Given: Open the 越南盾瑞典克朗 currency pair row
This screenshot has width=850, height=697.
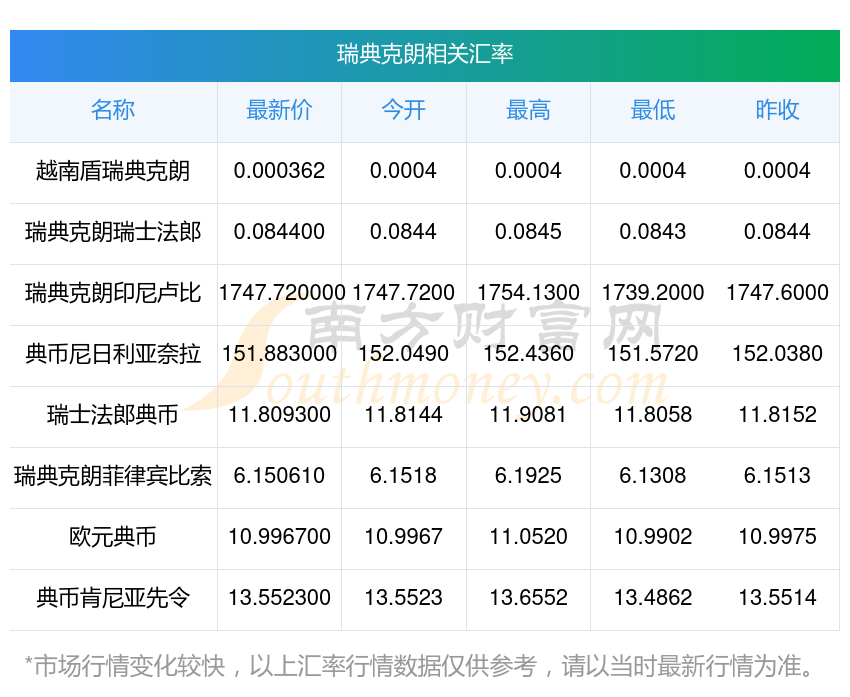Looking at the screenshot, I should point(113,171).
